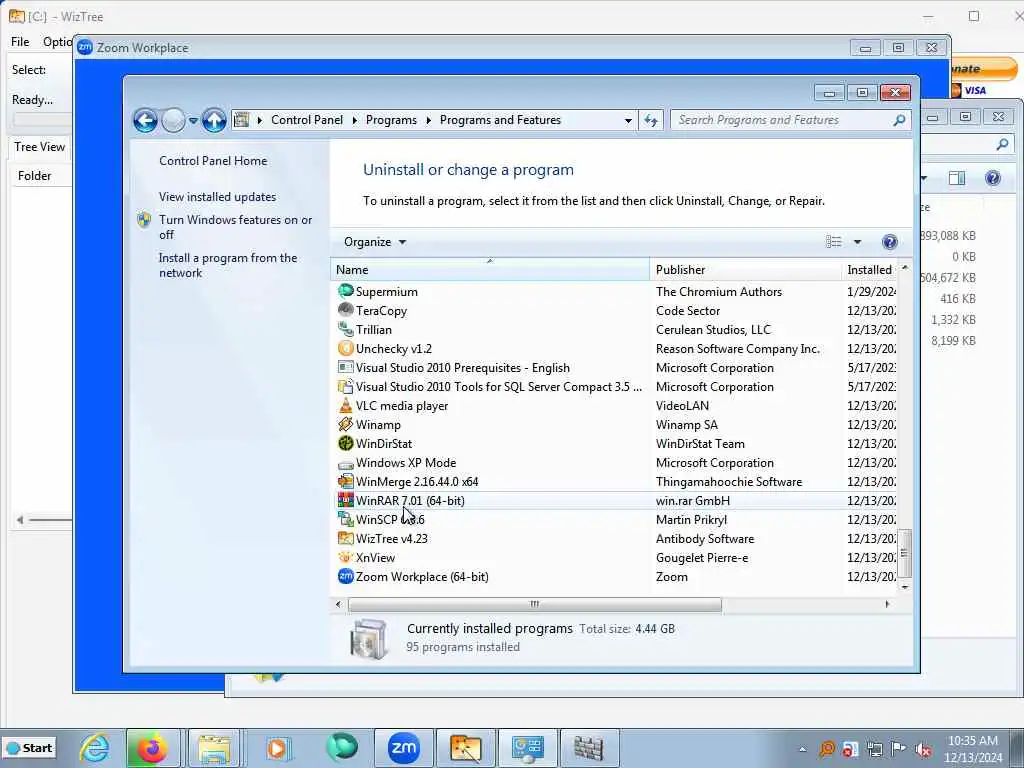
Task: Click the Programs breadcrumb
Action: (x=391, y=120)
